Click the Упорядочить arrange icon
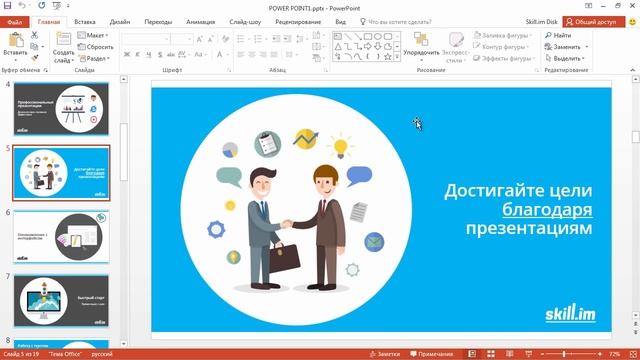This screenshot has height=360, width=640. tap(421, 39)
